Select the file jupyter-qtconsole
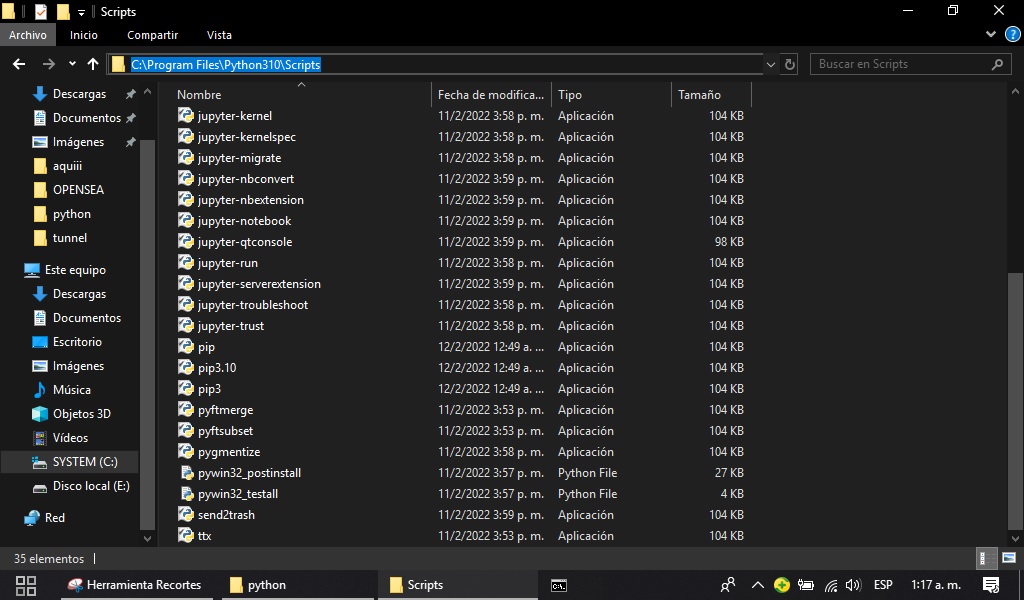Screen dimensions: 1024x600 [245, 242]
